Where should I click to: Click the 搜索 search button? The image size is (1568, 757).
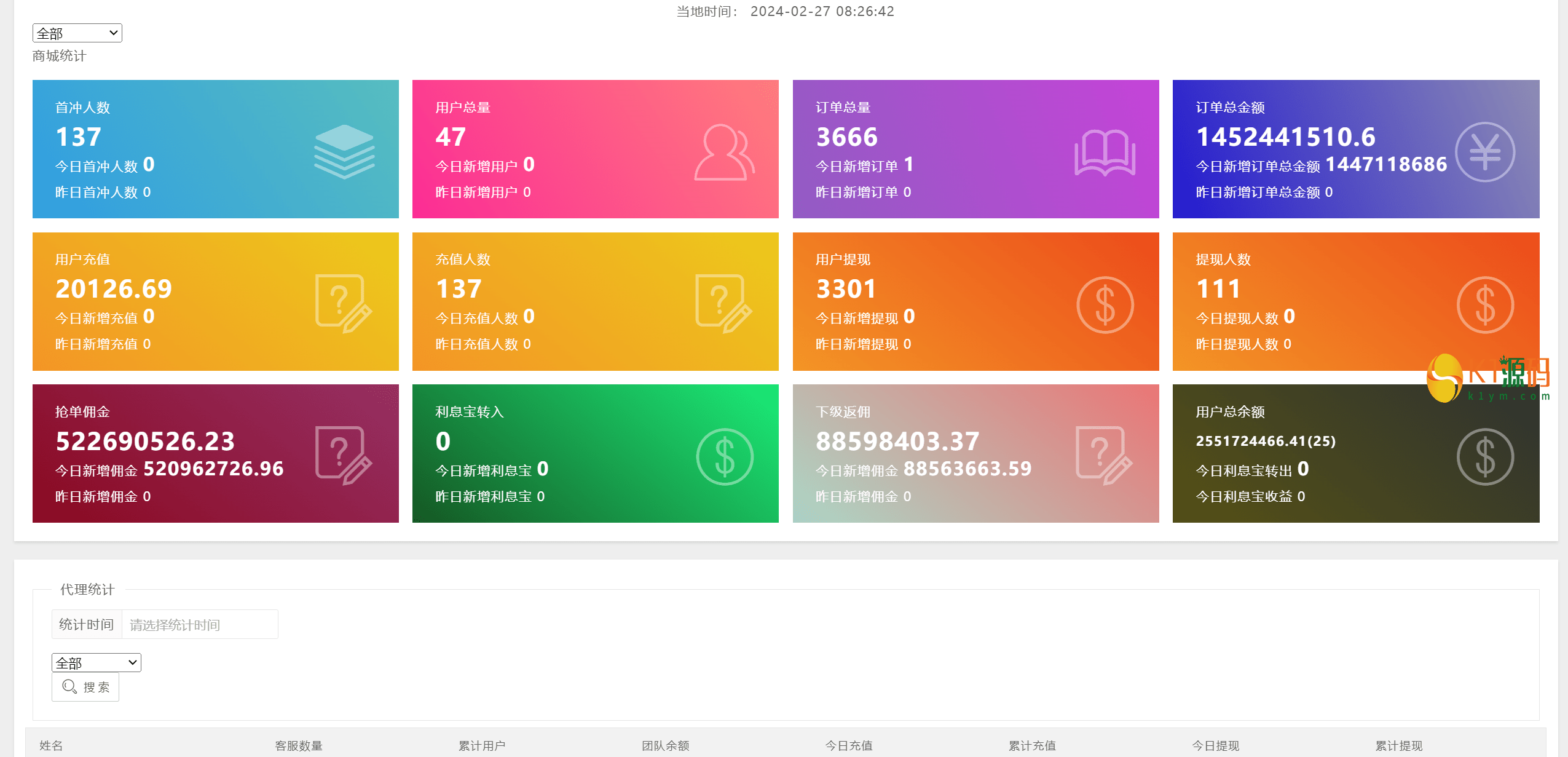85,687
